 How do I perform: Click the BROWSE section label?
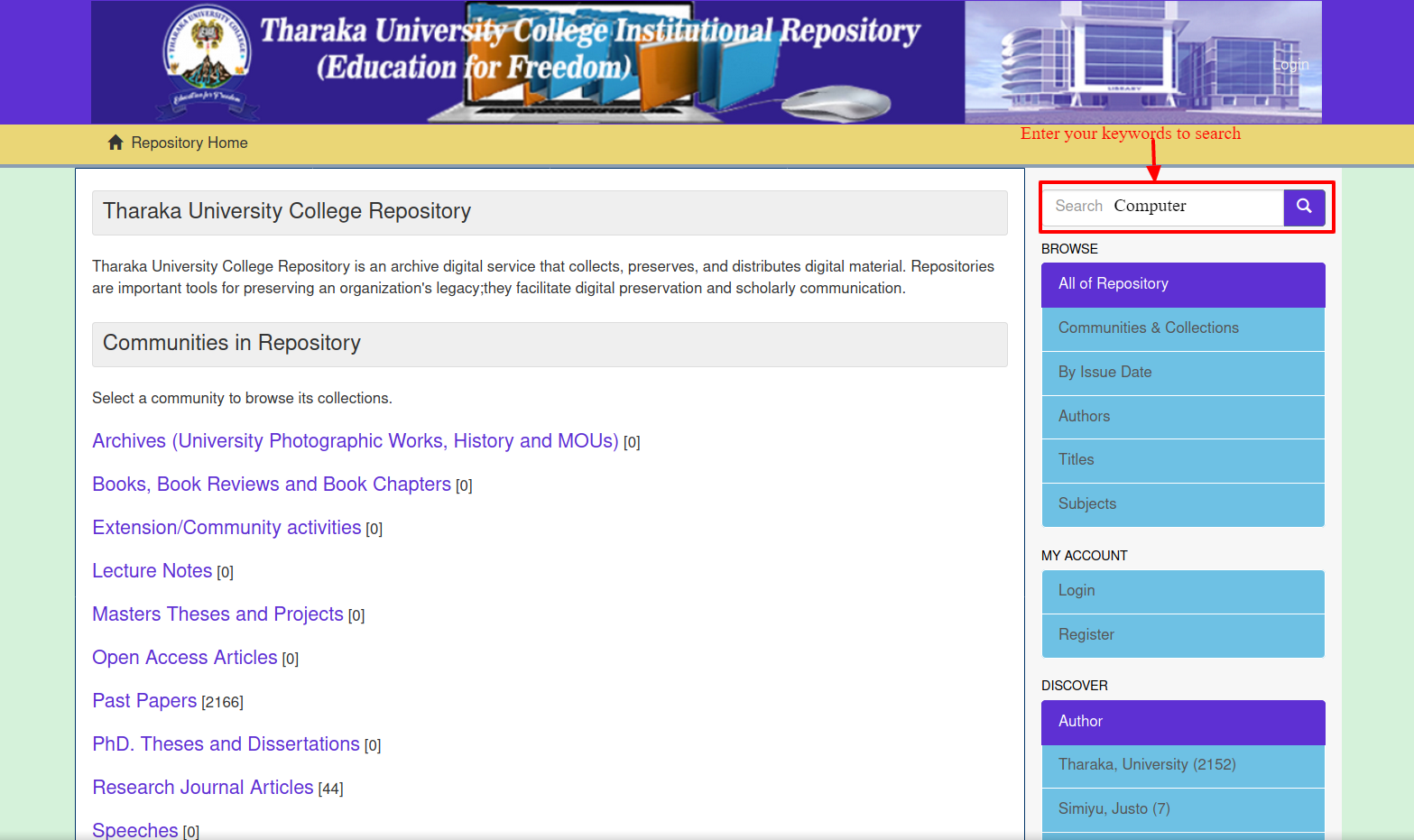pos(1069,249)
